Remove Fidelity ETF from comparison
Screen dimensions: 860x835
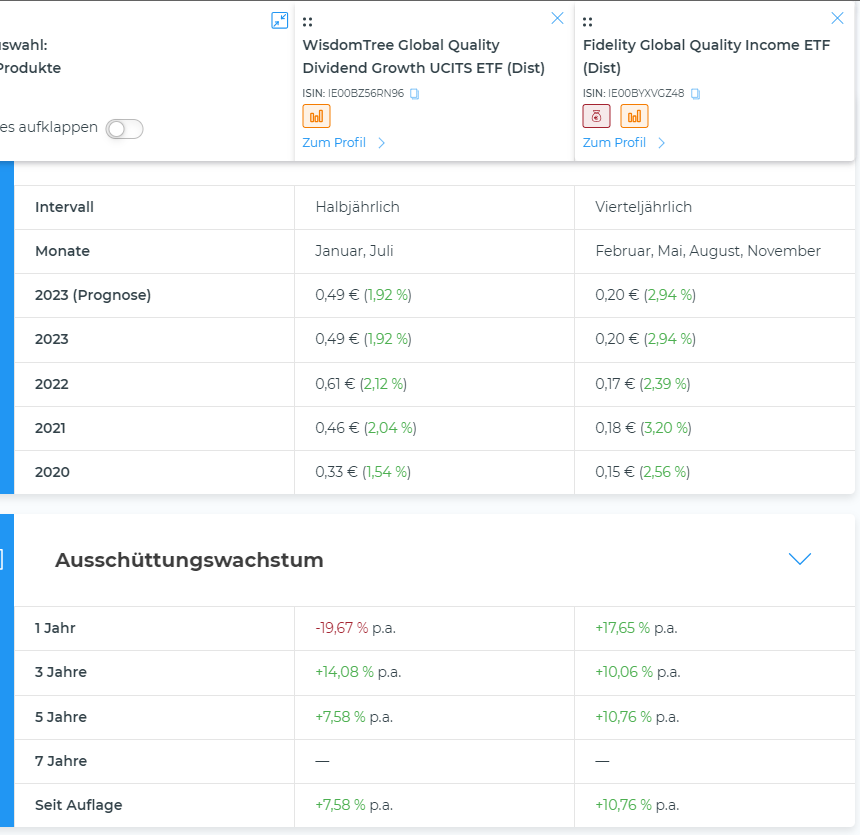pyautogui.click(x=838, y=18)
